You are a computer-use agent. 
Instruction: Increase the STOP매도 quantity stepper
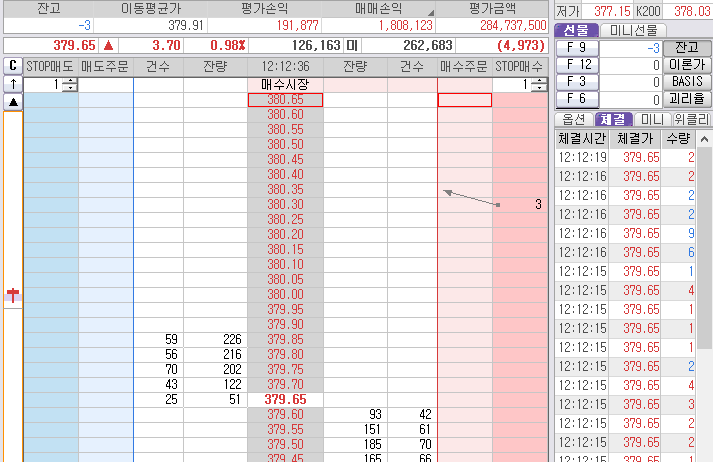point(70,81)
